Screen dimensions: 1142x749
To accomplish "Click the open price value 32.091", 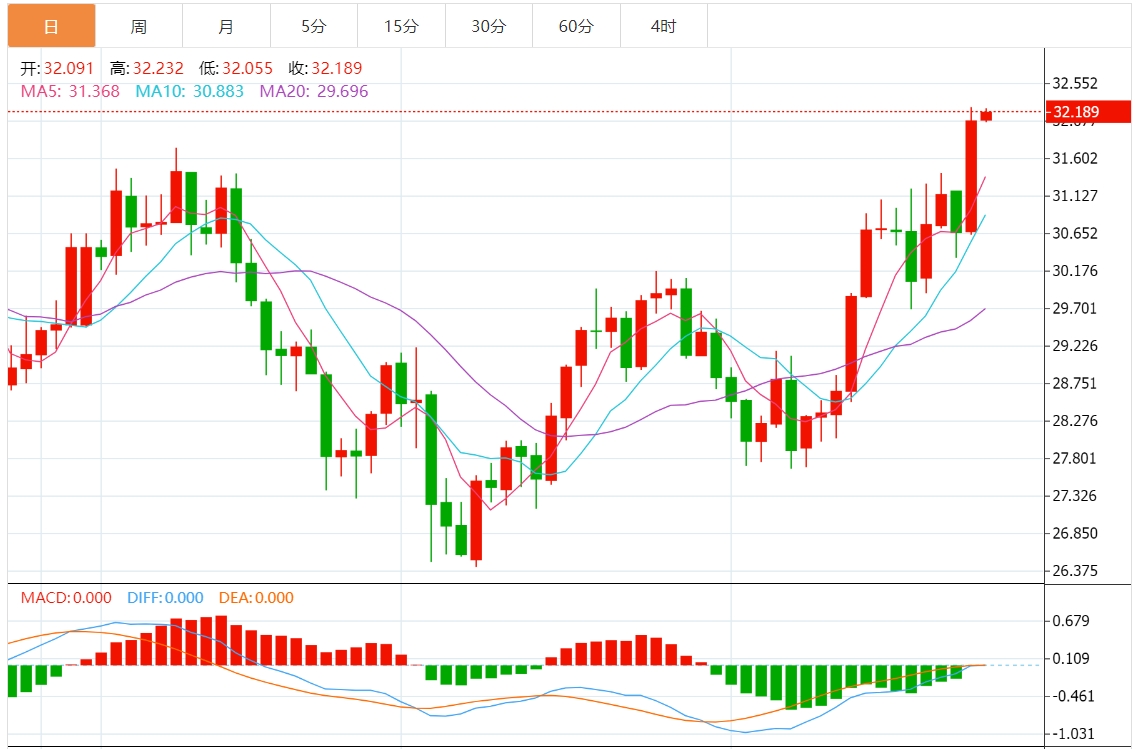I will tap(69, 68).
